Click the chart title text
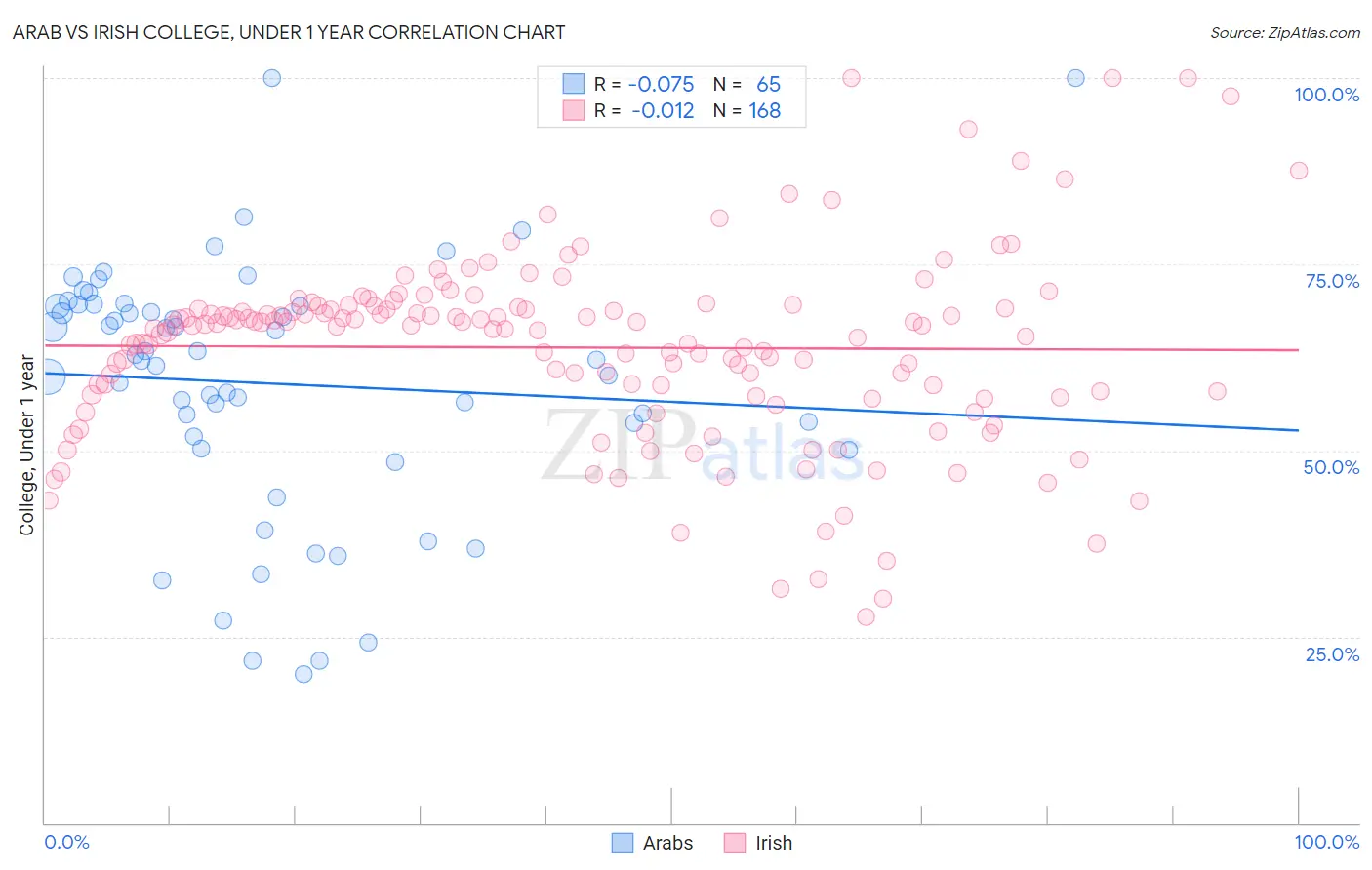The width and height of the screenshot is (1372, 870). (289, 32)
